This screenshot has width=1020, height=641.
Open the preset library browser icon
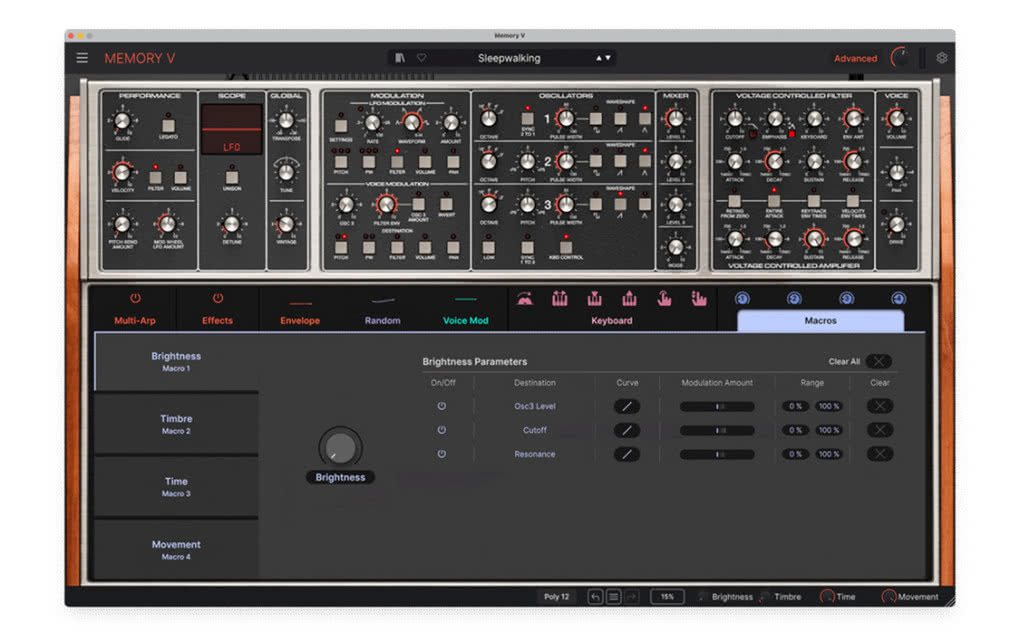click(400, 58)
